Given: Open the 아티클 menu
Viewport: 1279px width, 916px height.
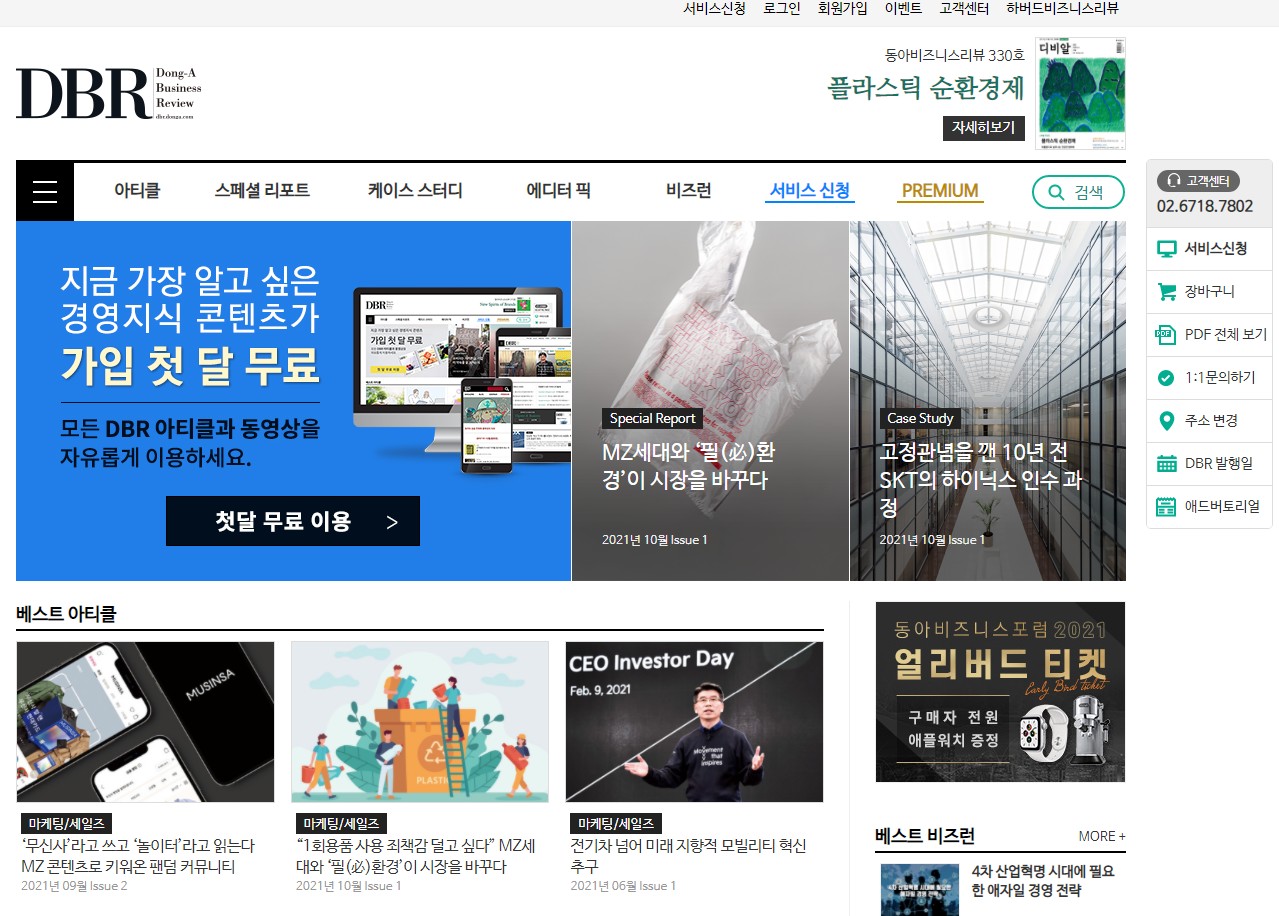Looking at the screenshot, I should coord(137,191).
